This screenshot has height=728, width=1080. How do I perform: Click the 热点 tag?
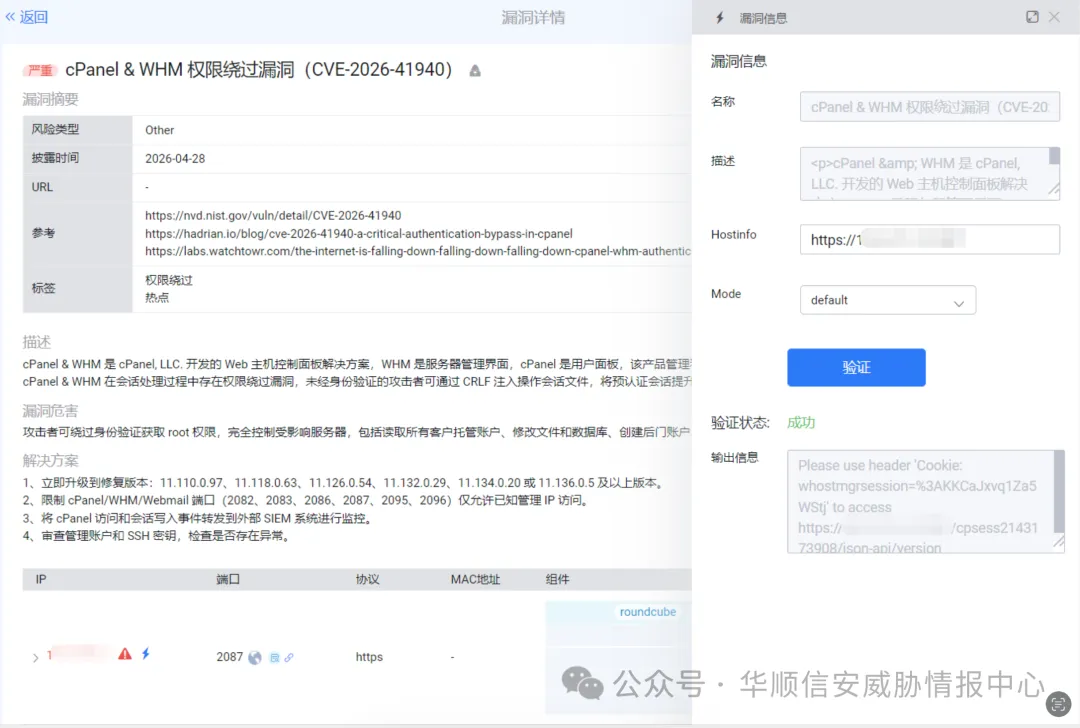[x=157, y=298]
